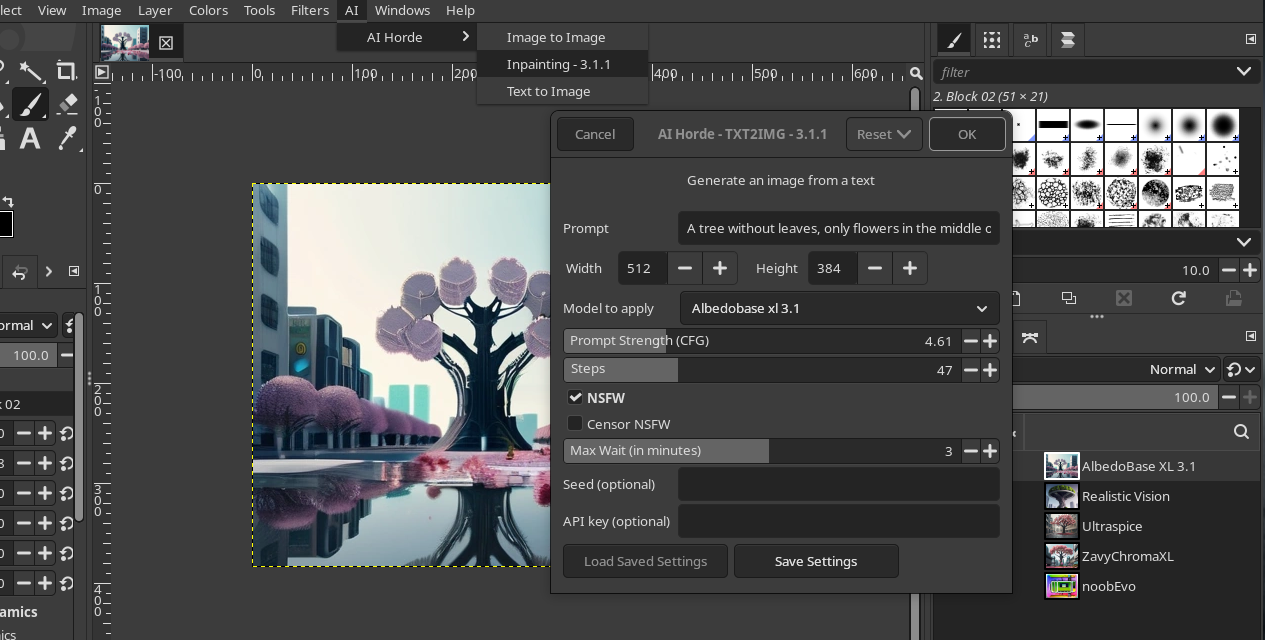Viewport: 1280px width, 640px height.
Task: Select Text to Image from the AI Horde submenu
Action: coord(548,91)
